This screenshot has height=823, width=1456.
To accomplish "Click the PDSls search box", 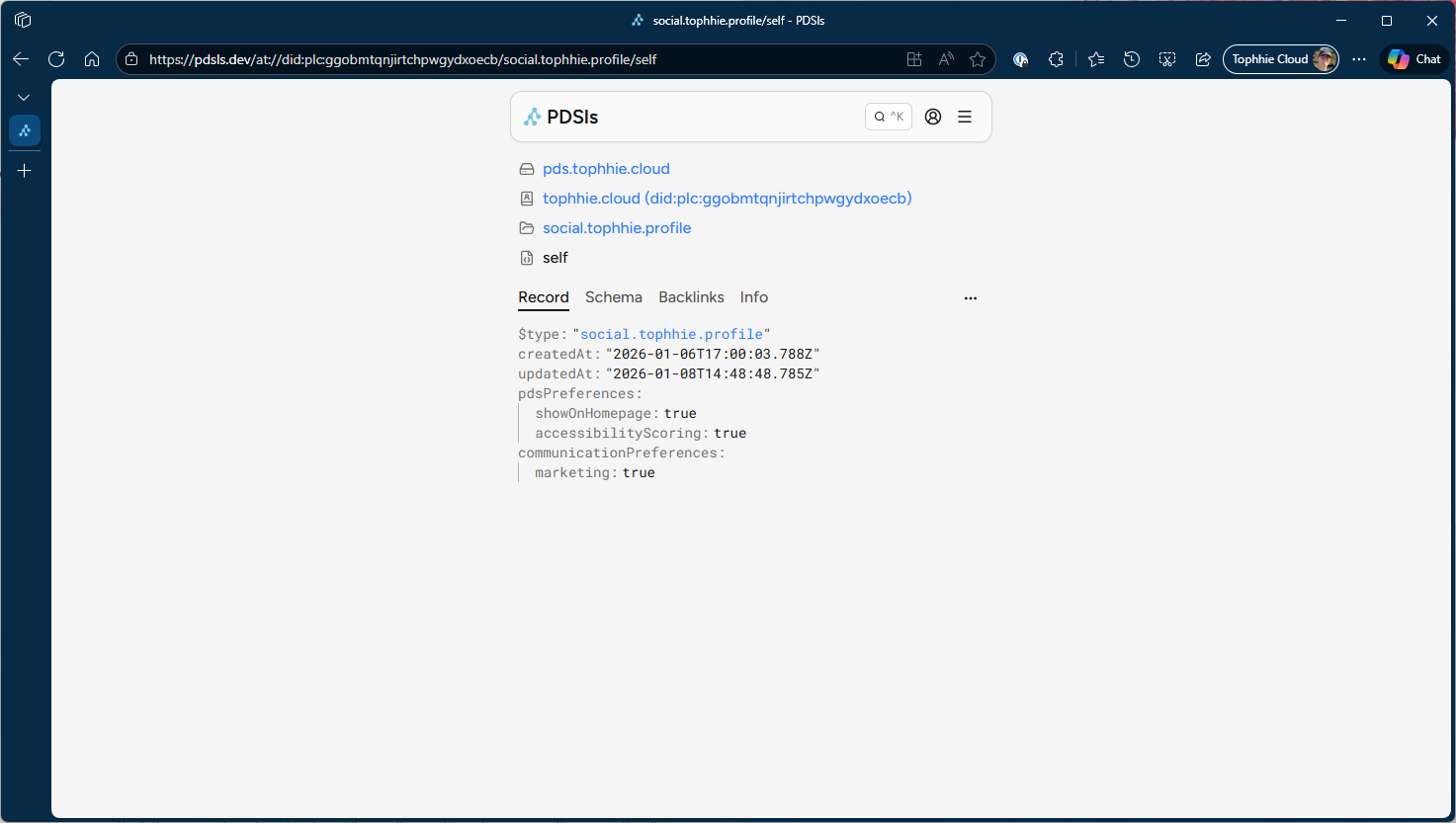I will click(x=888, y=117).
